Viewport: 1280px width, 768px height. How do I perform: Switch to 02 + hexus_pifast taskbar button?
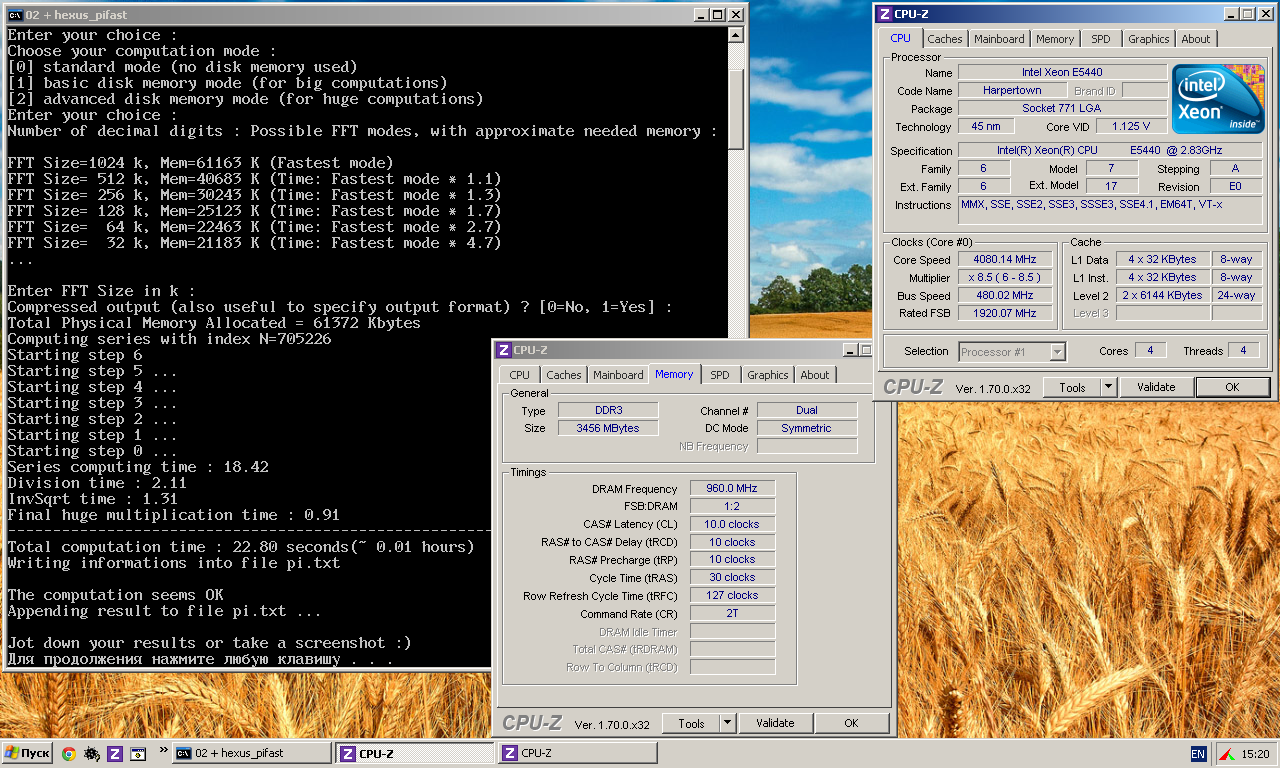click(x=251, y=753)
